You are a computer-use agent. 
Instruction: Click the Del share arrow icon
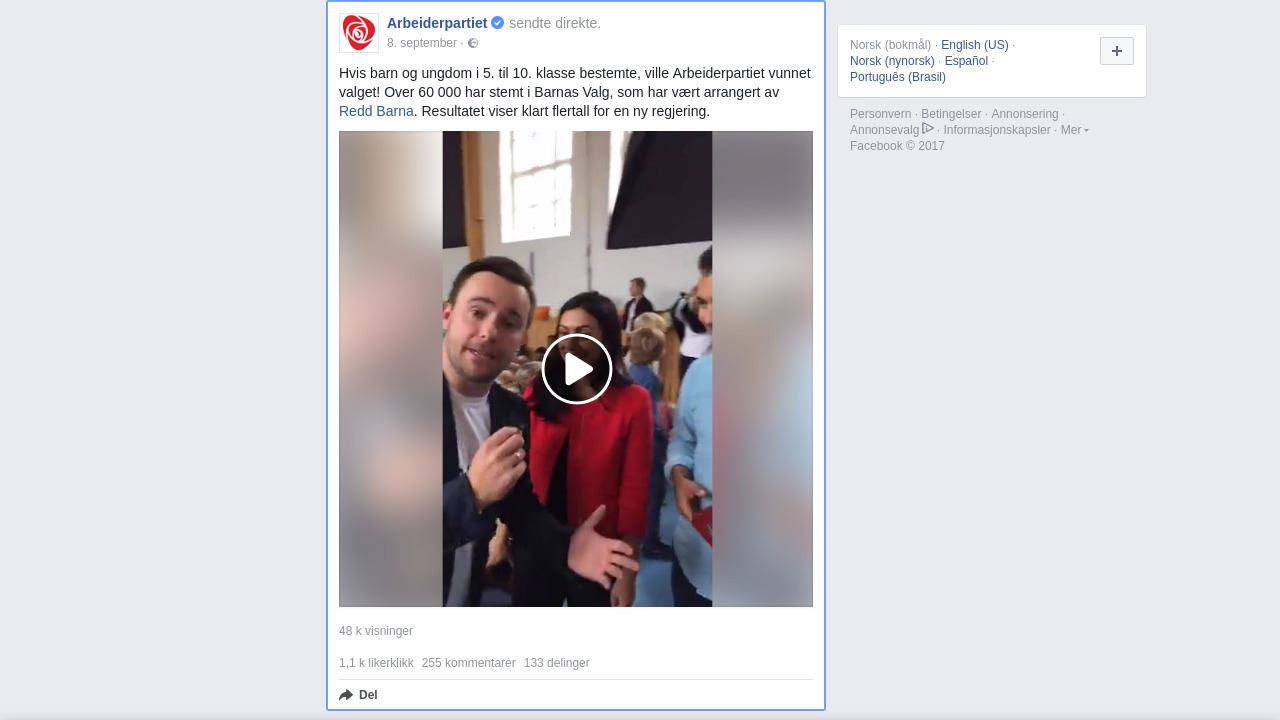click(346, 695)
